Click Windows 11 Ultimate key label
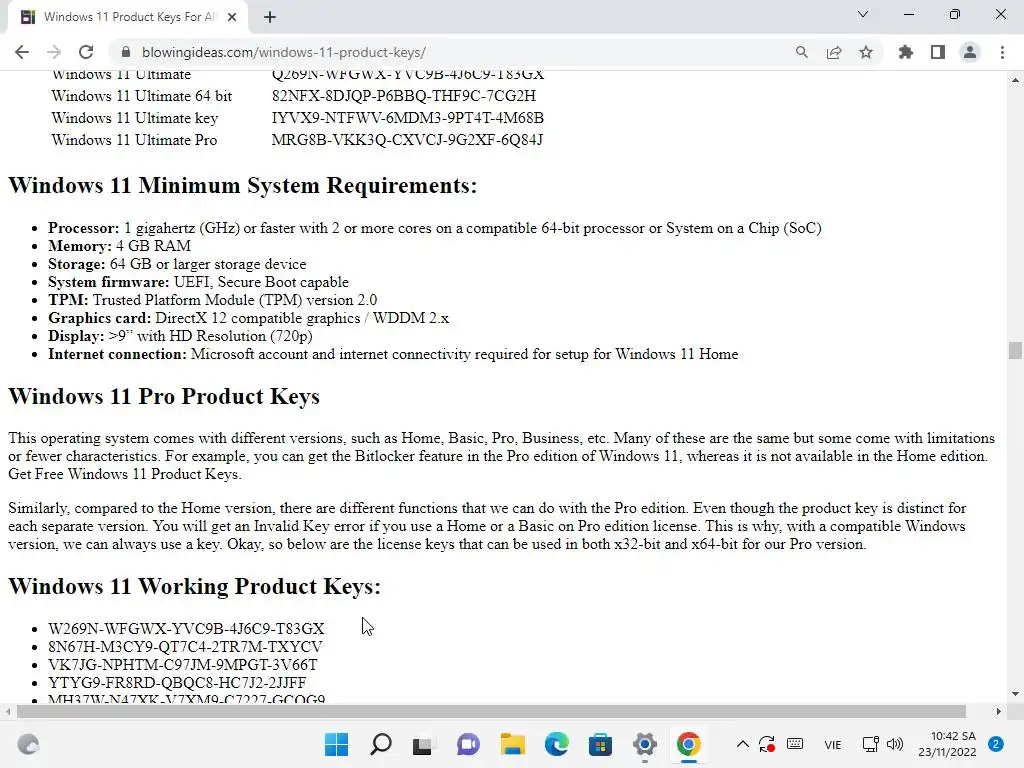The height and width of the screenshot is (768, 1024). pyautogui.click(x=135, y=118)
